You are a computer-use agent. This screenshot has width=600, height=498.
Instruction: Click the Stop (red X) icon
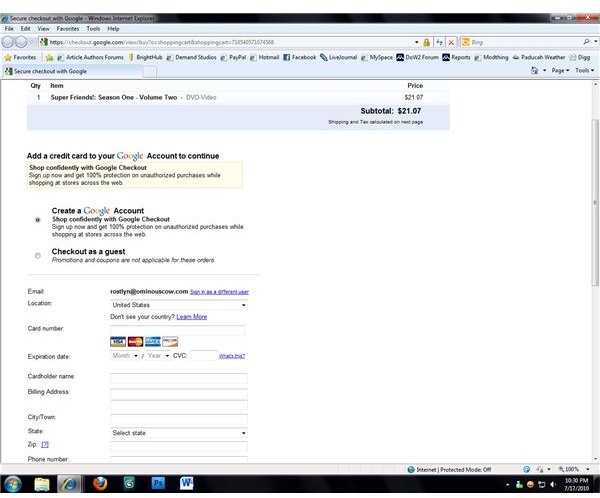pos(451,42)
